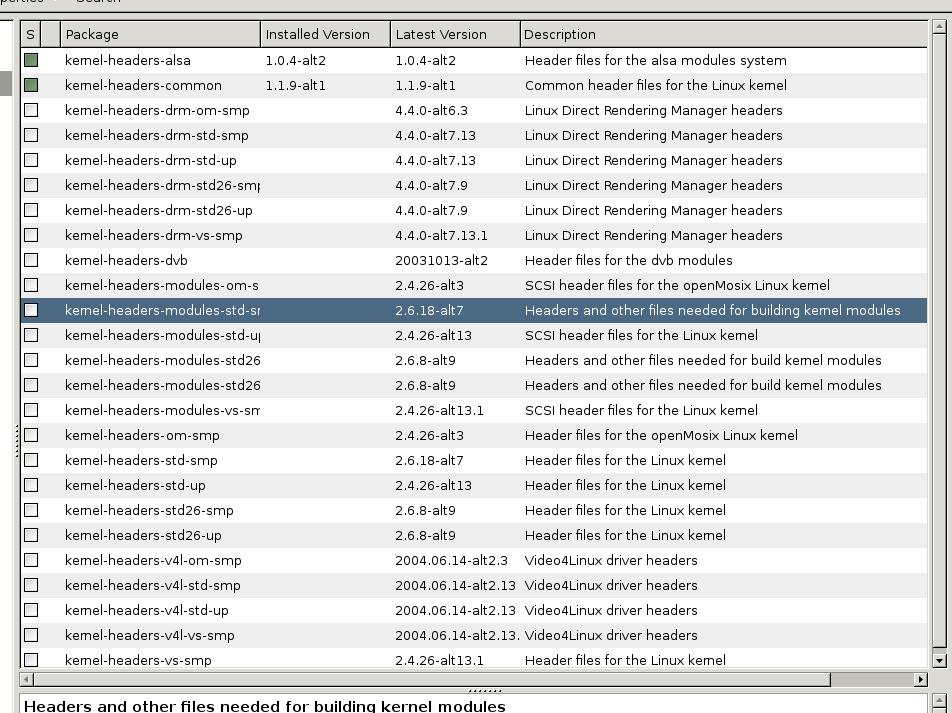Select the kernel-headers-drm-om-smp package
This screenshot has width=952, height=713.
(x=157, y=110)
